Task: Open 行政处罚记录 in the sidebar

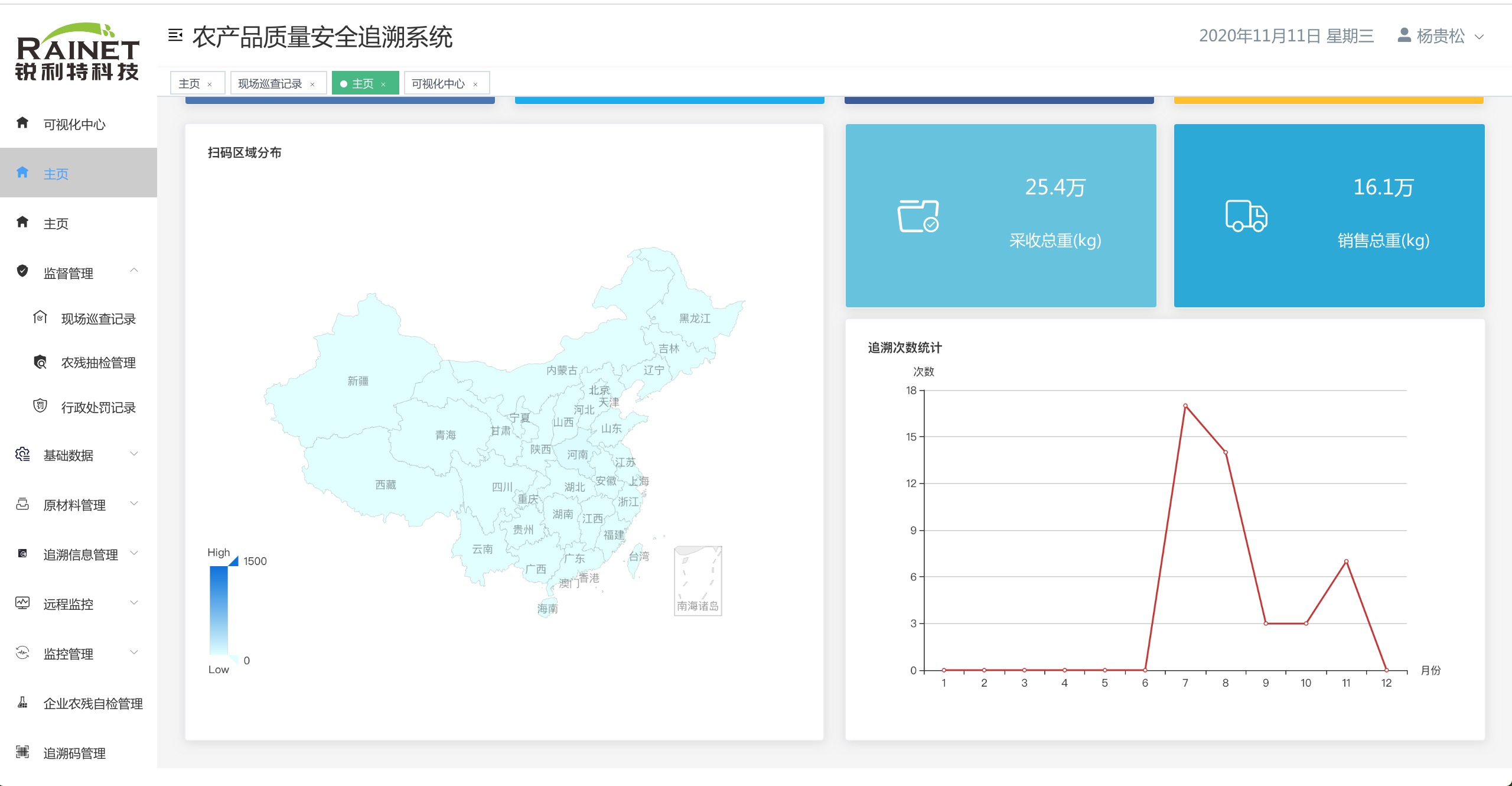Action: (79, 407)
